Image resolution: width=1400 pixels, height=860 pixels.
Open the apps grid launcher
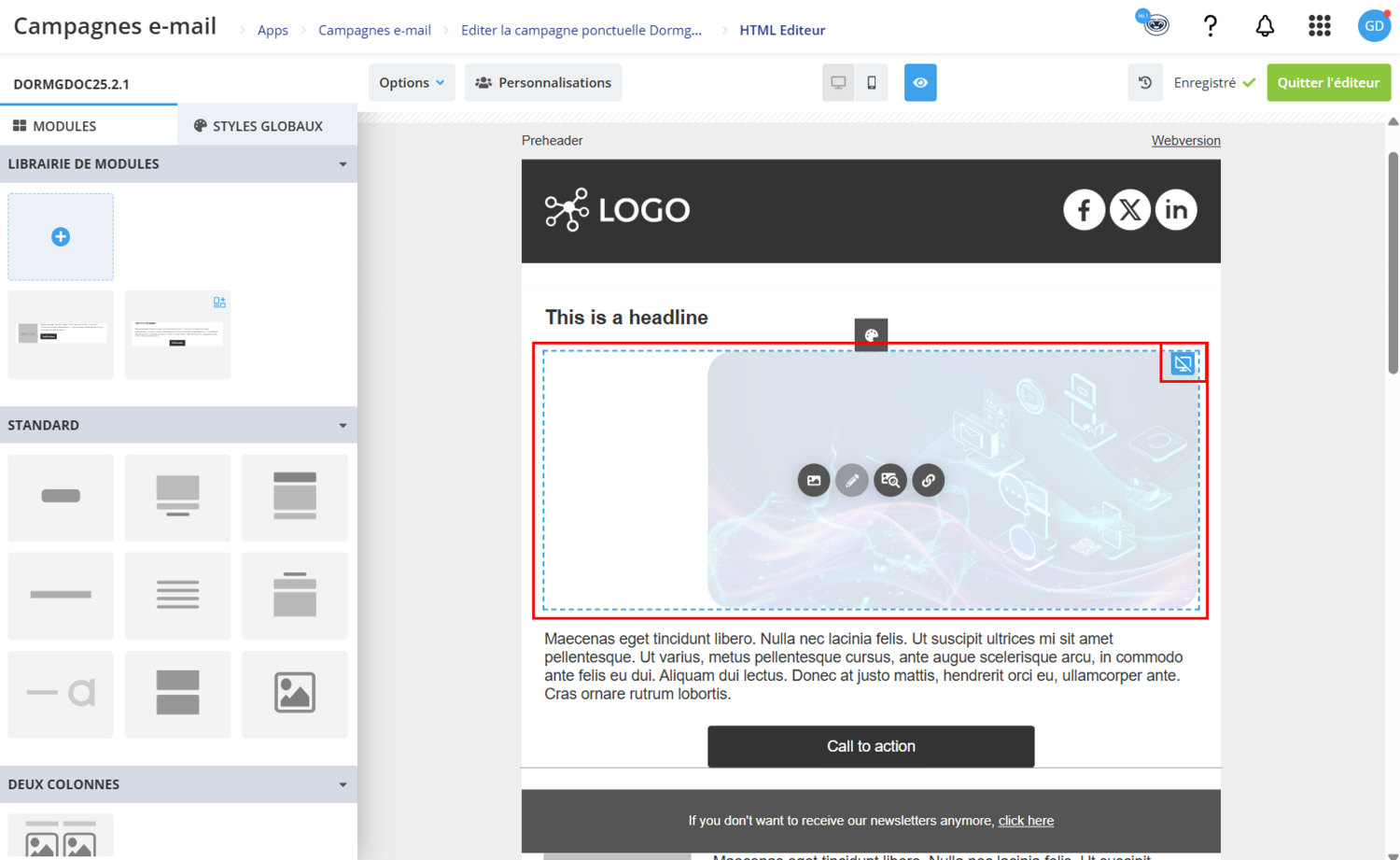coord(1319,26)
